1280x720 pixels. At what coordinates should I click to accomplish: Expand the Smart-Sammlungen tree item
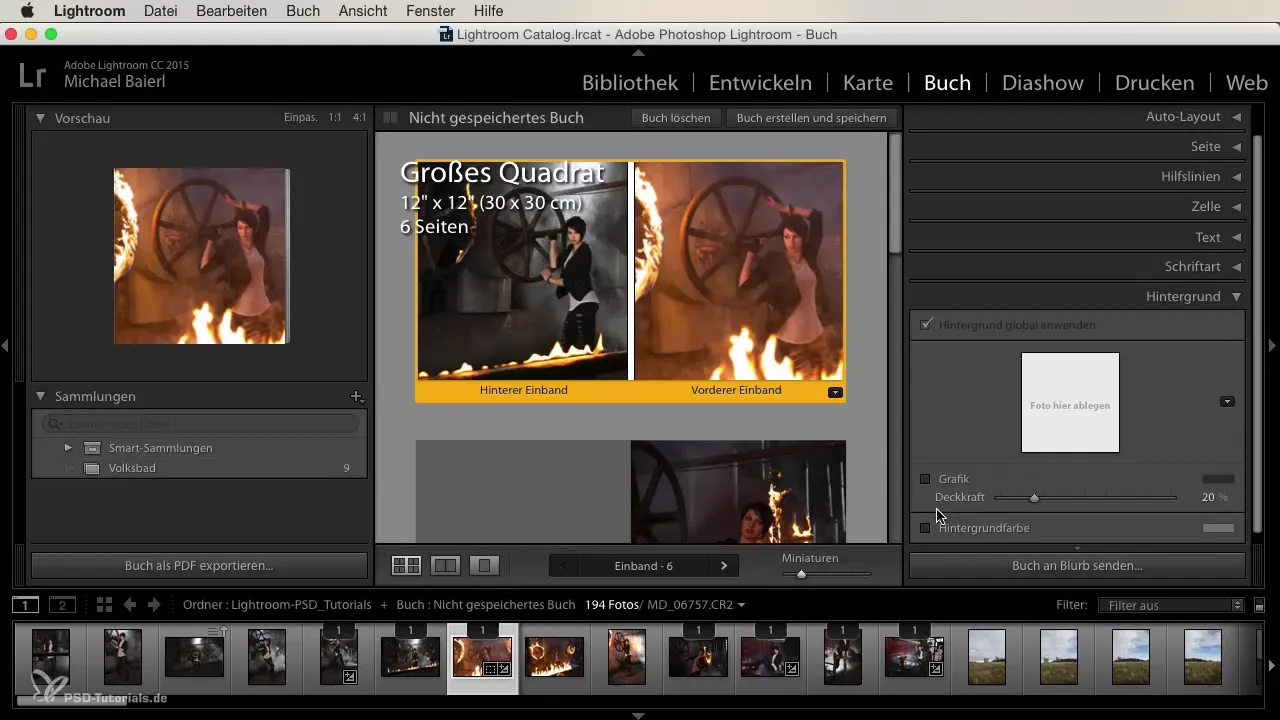pyautogui.click(x=68, y=447)
